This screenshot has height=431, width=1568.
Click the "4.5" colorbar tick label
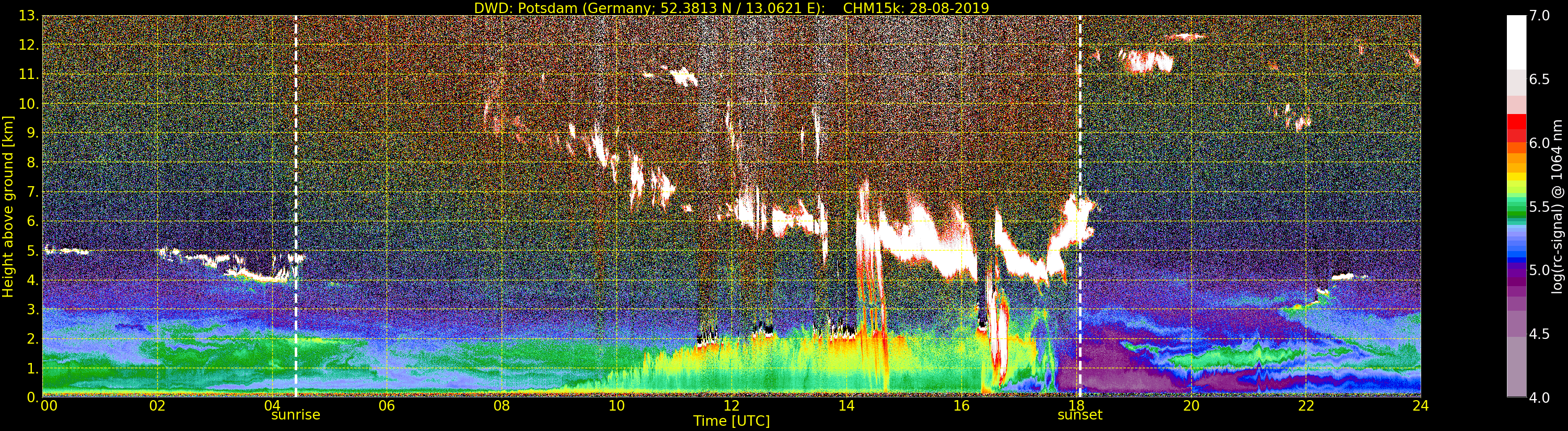1539,334
